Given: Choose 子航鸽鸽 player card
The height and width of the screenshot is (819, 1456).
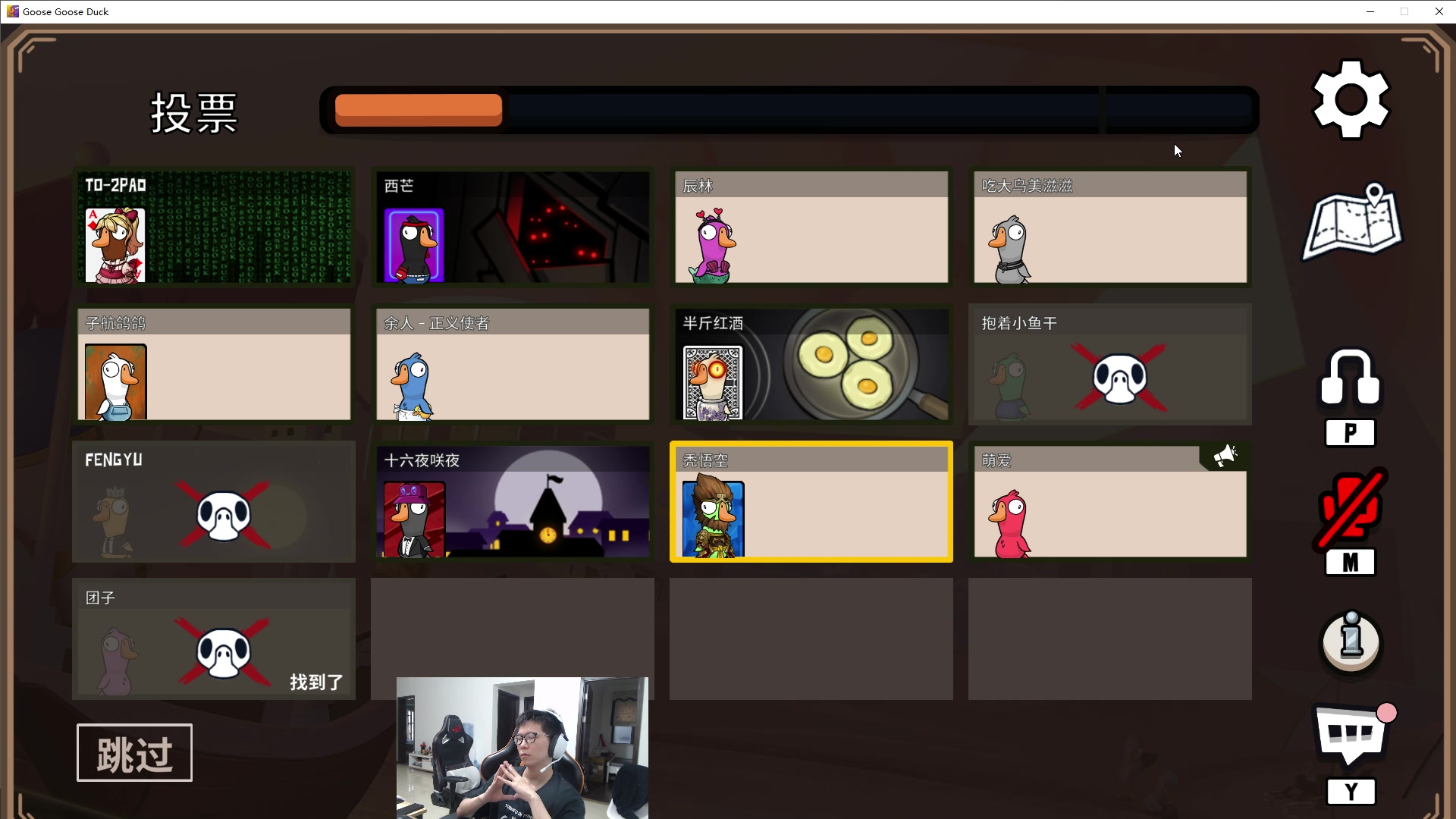Looking at the screenshot, I should pyautogui.click(x=214, y=365).
